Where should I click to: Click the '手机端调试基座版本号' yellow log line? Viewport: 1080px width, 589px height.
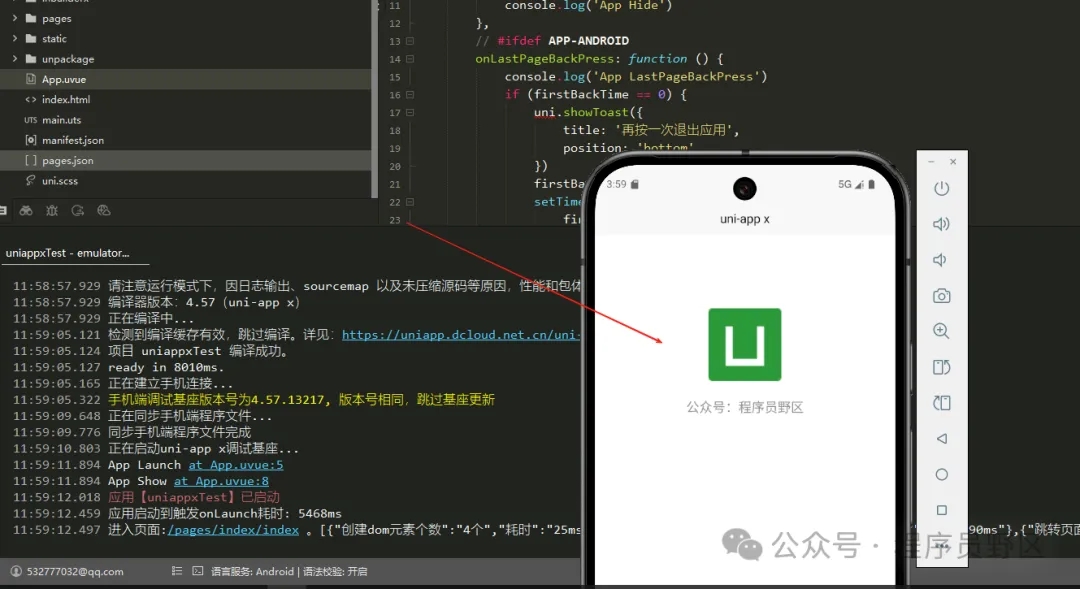tap(301, 400)
